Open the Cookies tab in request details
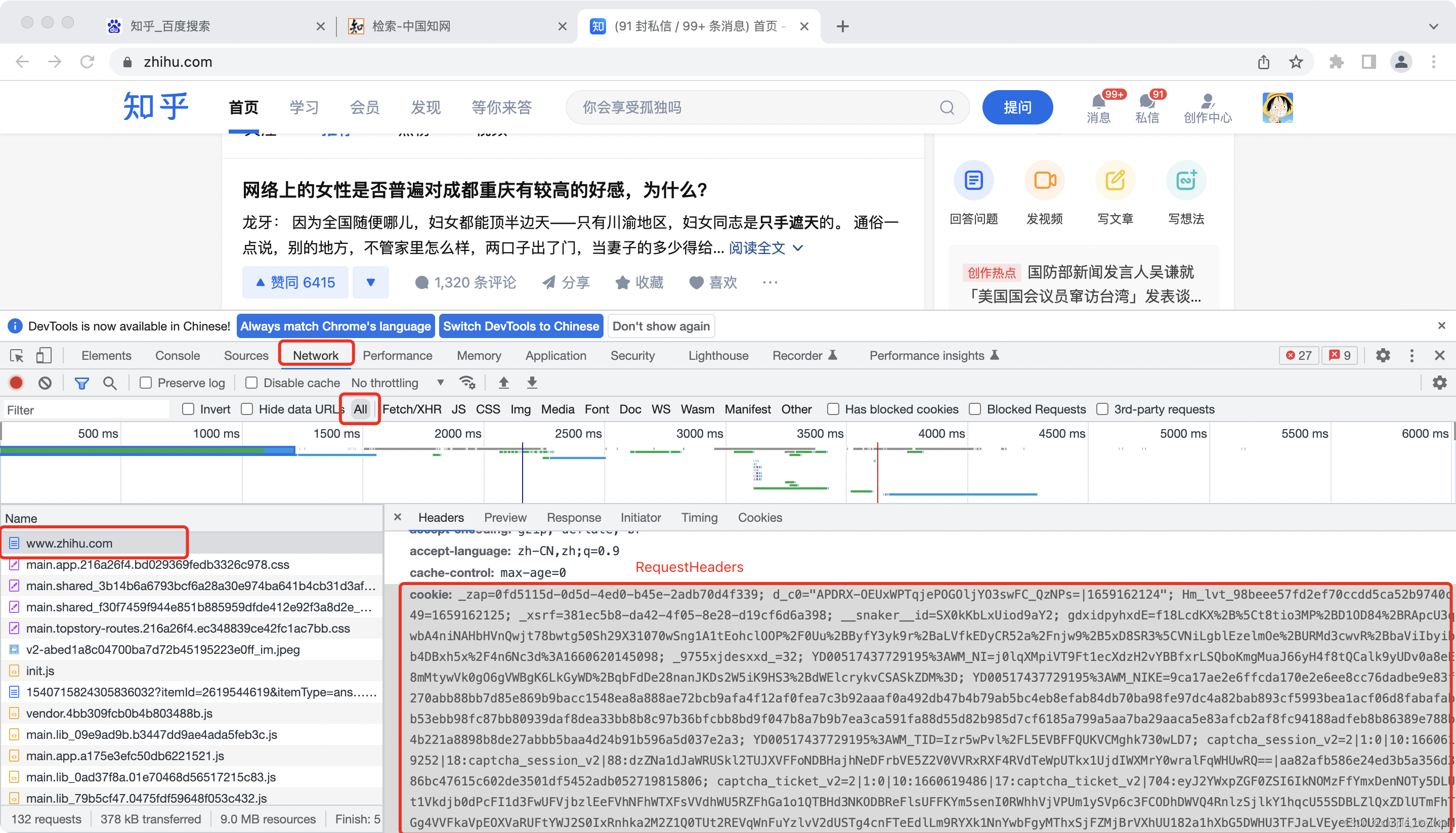Viewport: 1456px width, 833px height. tap(760, 517)
